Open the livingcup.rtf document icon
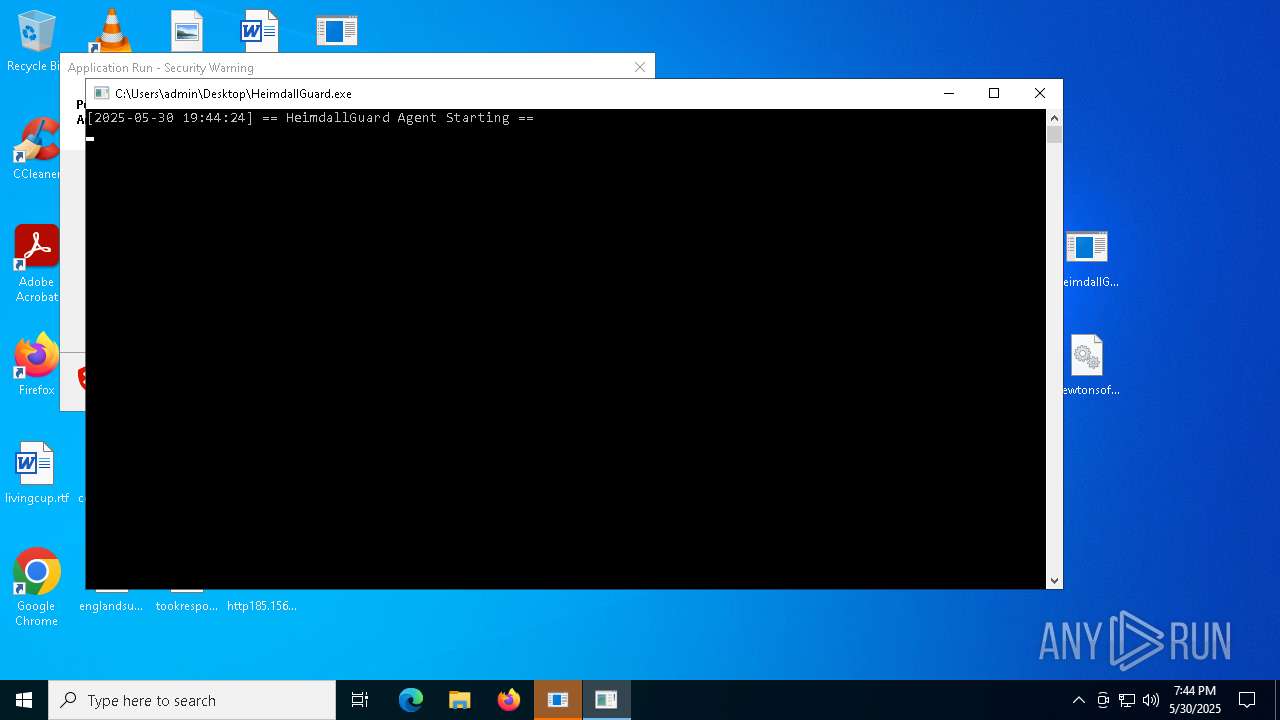The width and height of the screenshot is (1280, 720). (x=36, y=472)
